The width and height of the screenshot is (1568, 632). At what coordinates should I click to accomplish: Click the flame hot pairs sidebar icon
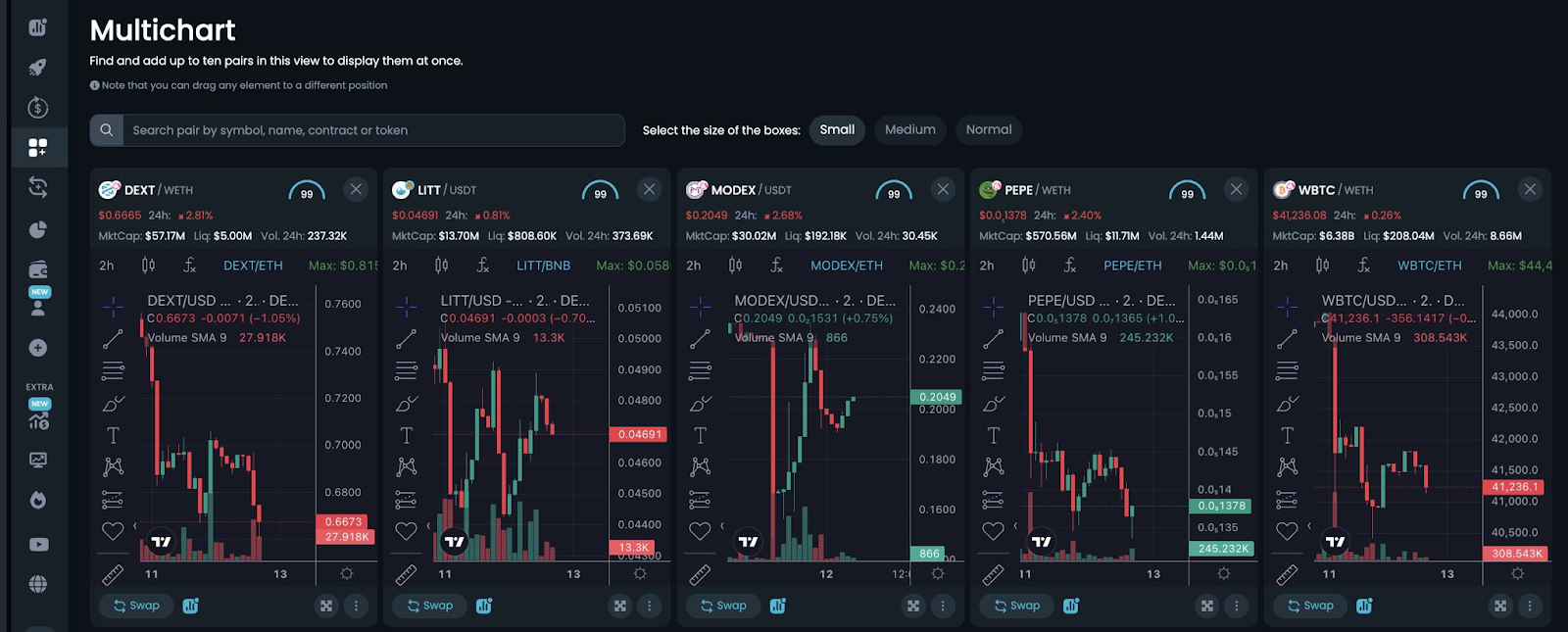tap(37, 501)
